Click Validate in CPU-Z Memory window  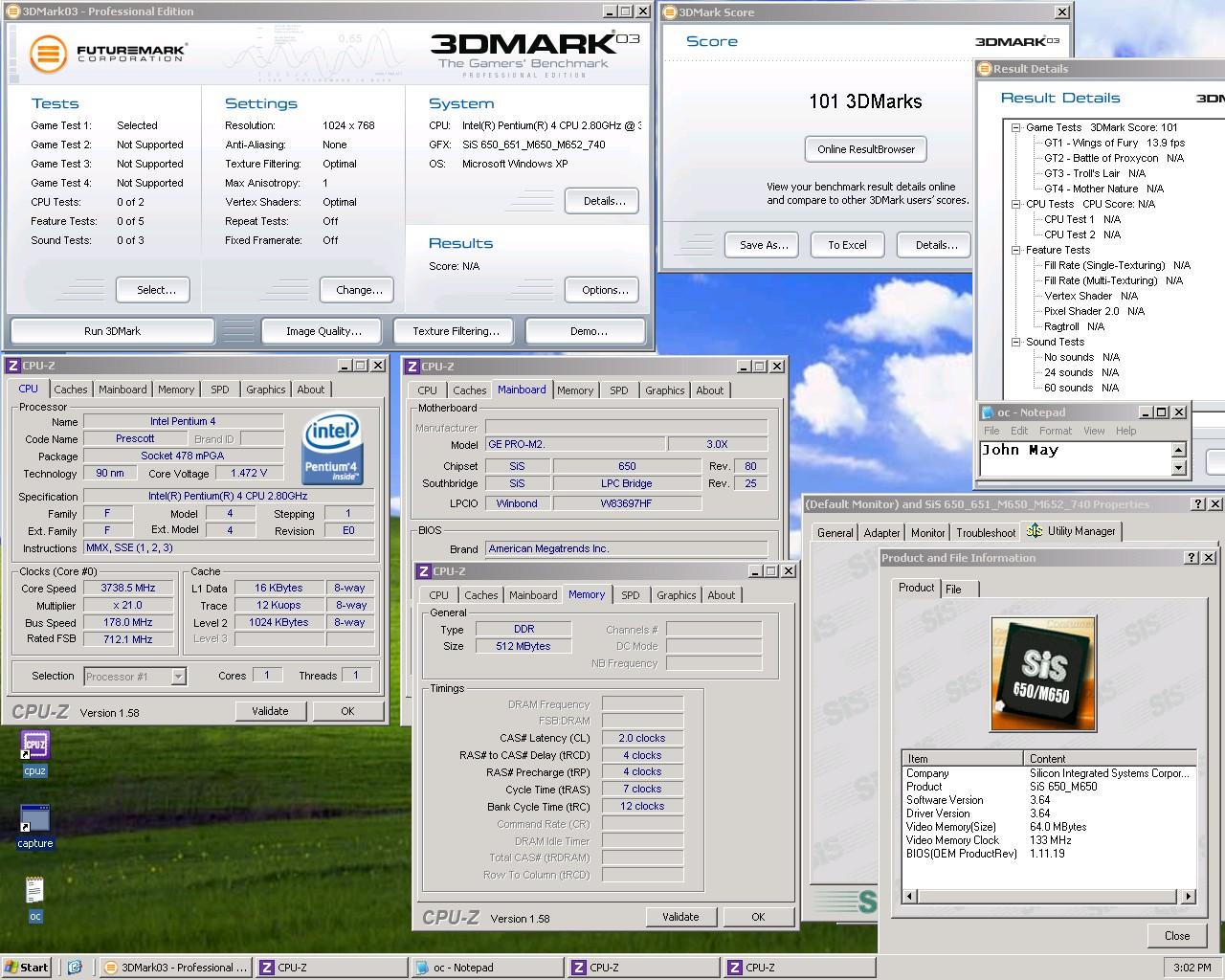tap(680, 917)
